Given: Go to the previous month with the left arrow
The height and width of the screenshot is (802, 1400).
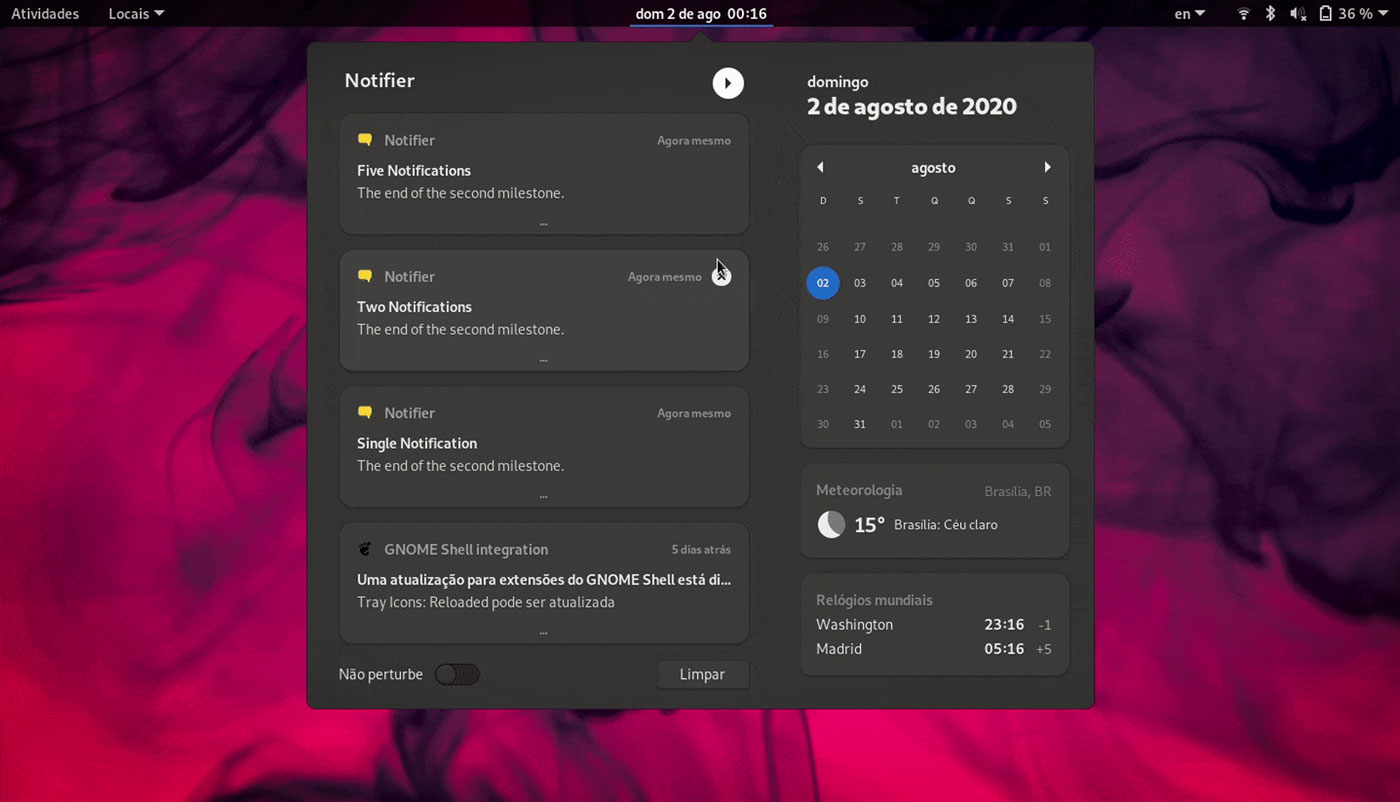Looking at the screenshot, I should click(x=821, y=167).
